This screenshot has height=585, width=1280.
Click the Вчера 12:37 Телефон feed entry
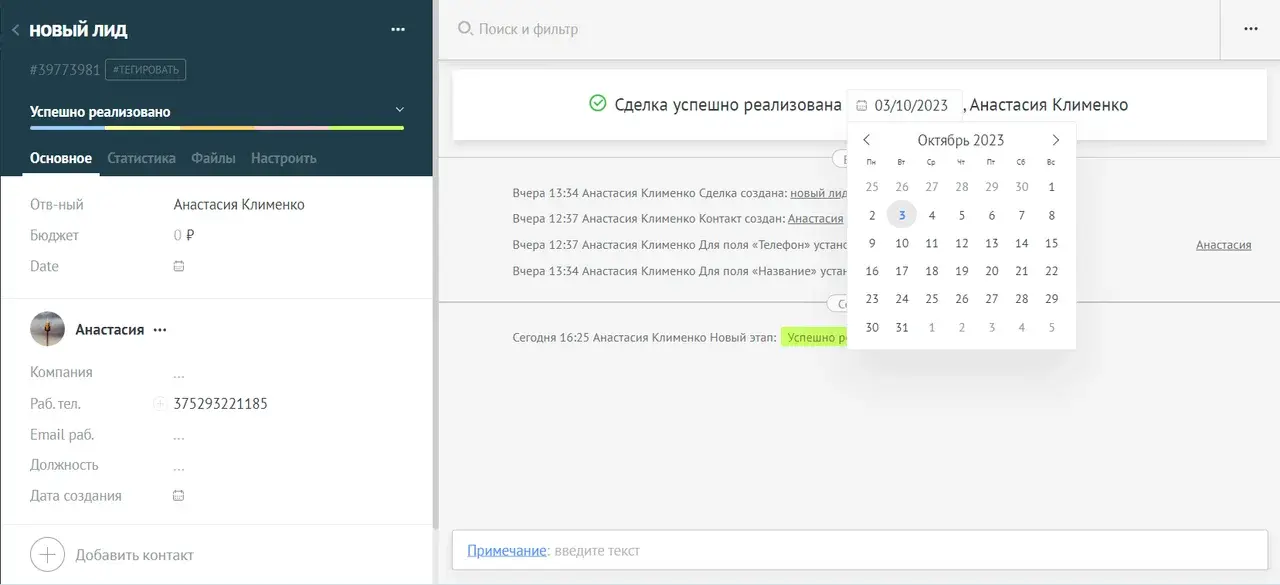[680, 244]
